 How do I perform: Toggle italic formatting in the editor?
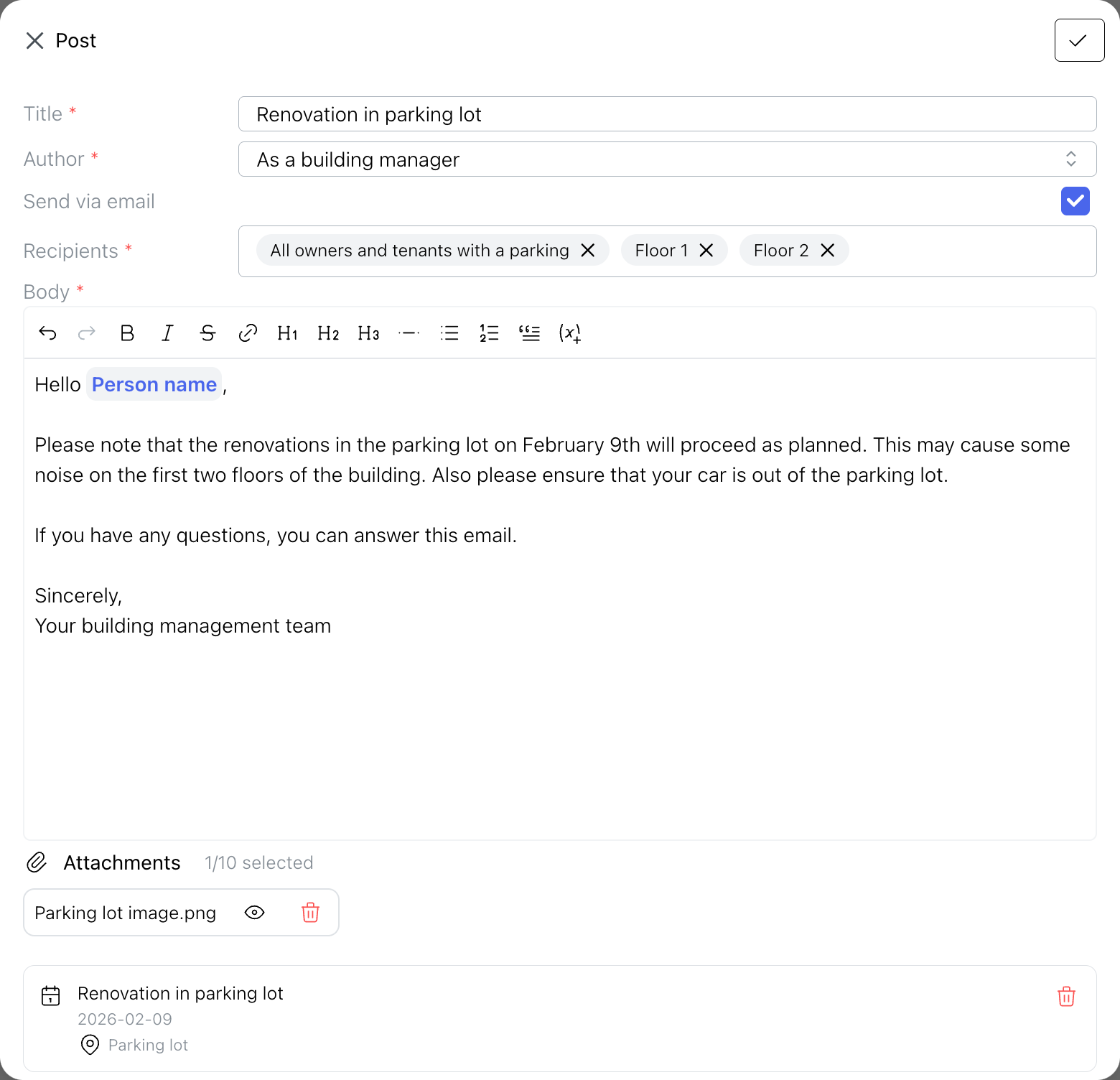pyautogui.click(x=167, y=333)
